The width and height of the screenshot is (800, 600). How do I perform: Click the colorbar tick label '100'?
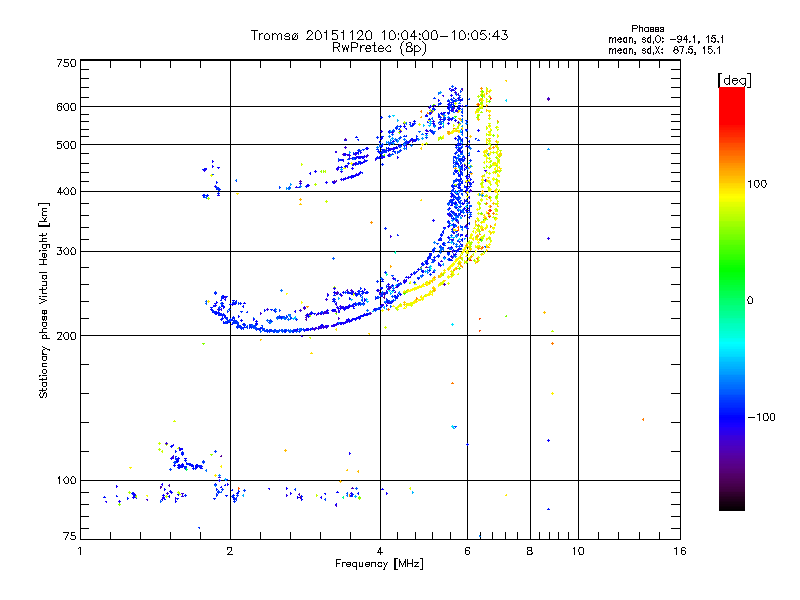point(757,184)
